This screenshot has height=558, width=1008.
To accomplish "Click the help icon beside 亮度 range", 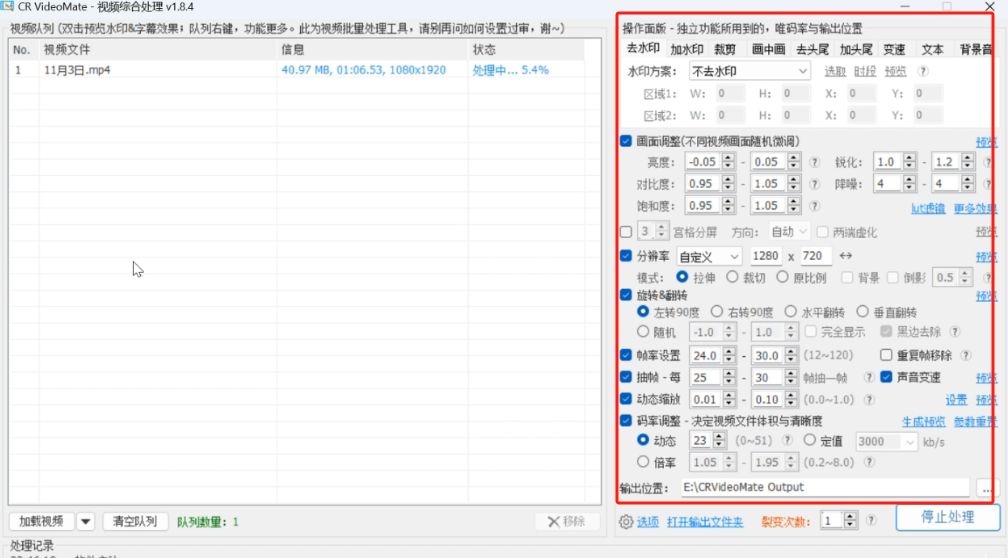I will pos(814,163).
